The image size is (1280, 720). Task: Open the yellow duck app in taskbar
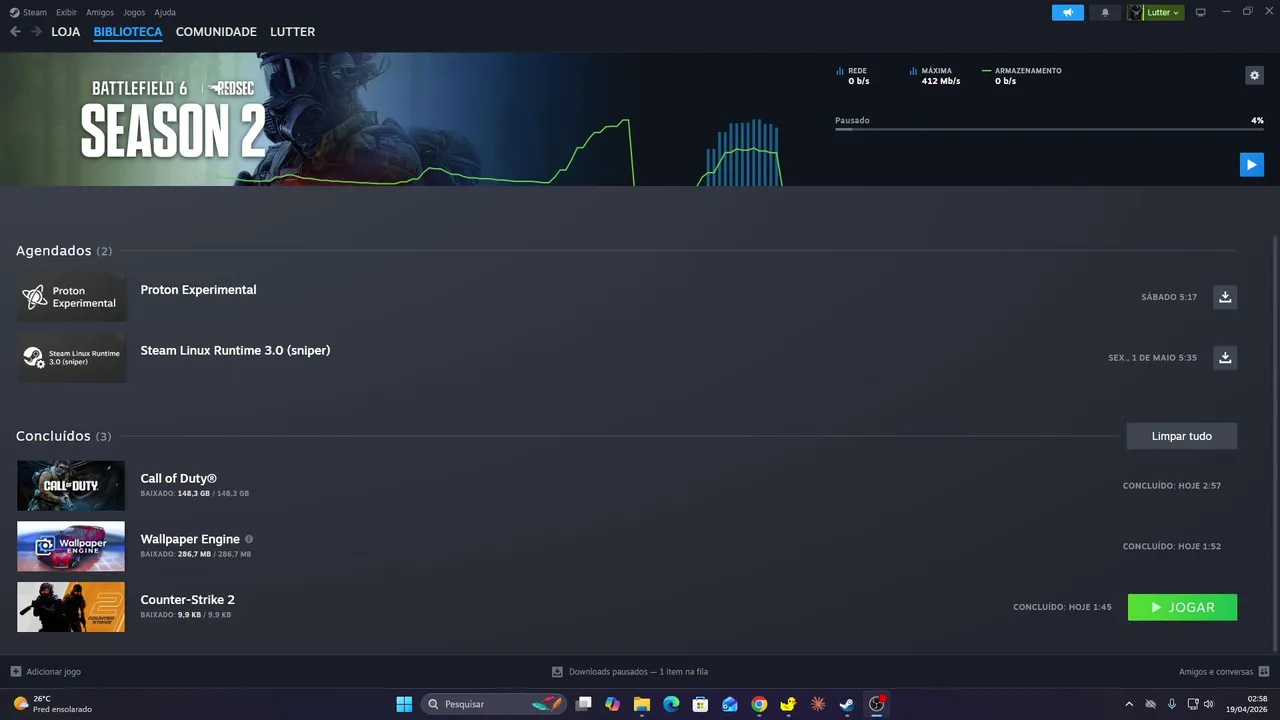point(788,704)
